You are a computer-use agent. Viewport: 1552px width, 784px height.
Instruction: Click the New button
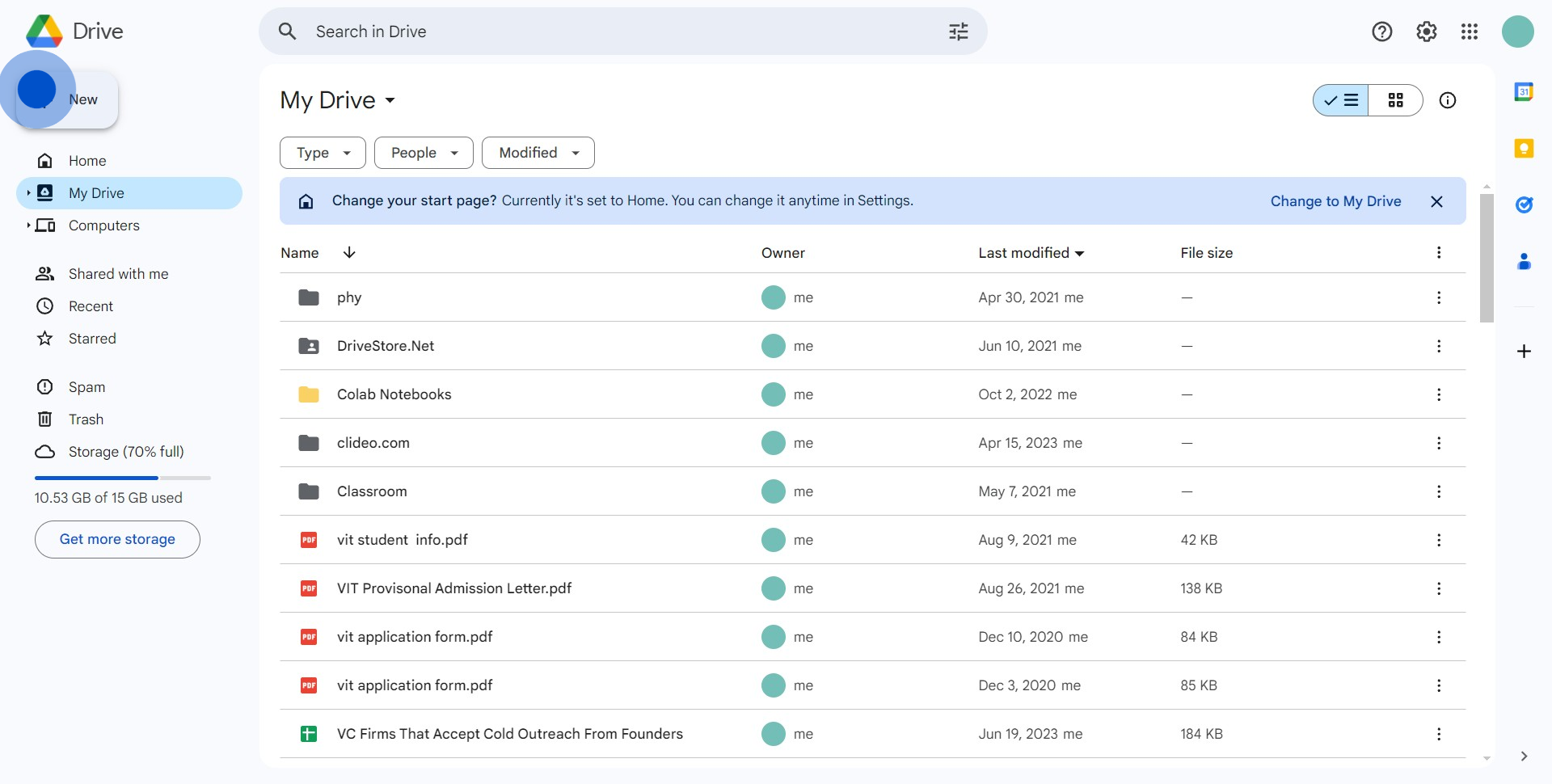point(67,99)
